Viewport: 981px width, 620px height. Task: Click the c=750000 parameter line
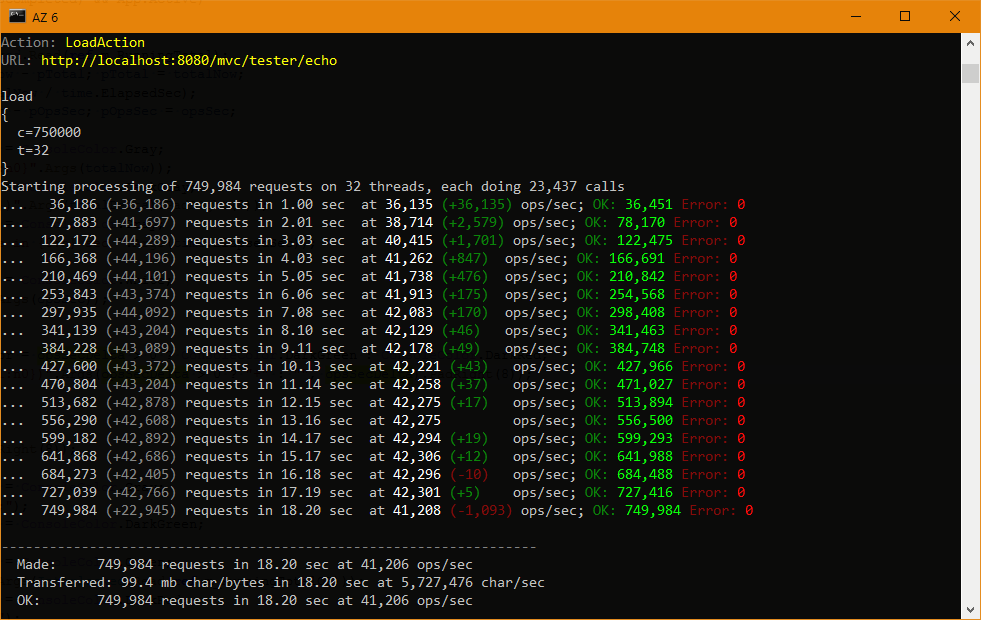[x=49, y=133]
